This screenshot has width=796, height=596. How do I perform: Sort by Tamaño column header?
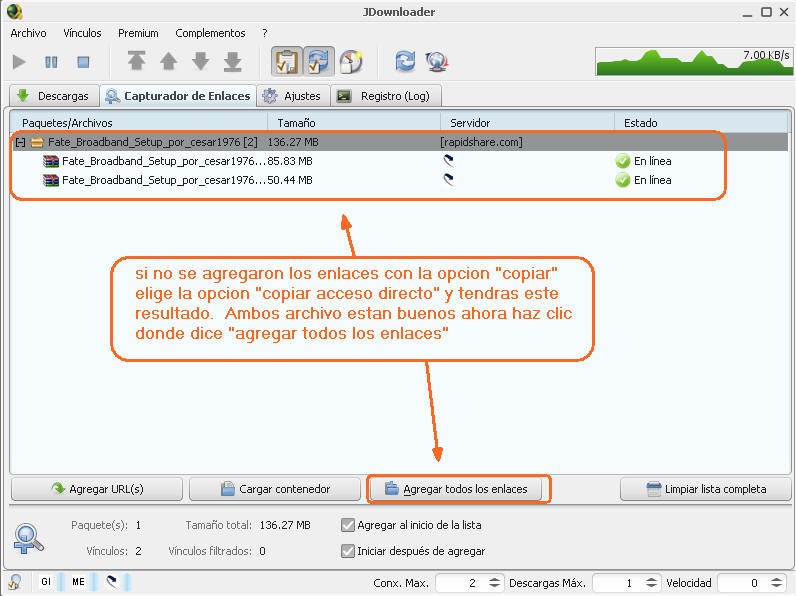354,123
